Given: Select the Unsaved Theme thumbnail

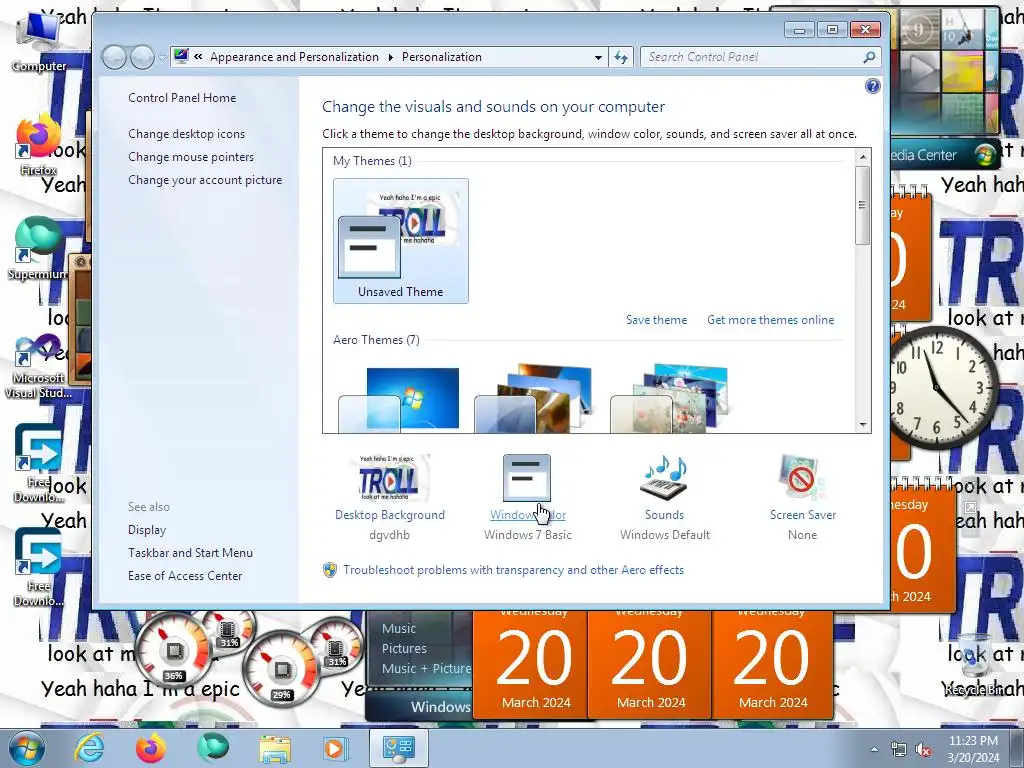Looking at the screenshot, I should pos(400,241).
